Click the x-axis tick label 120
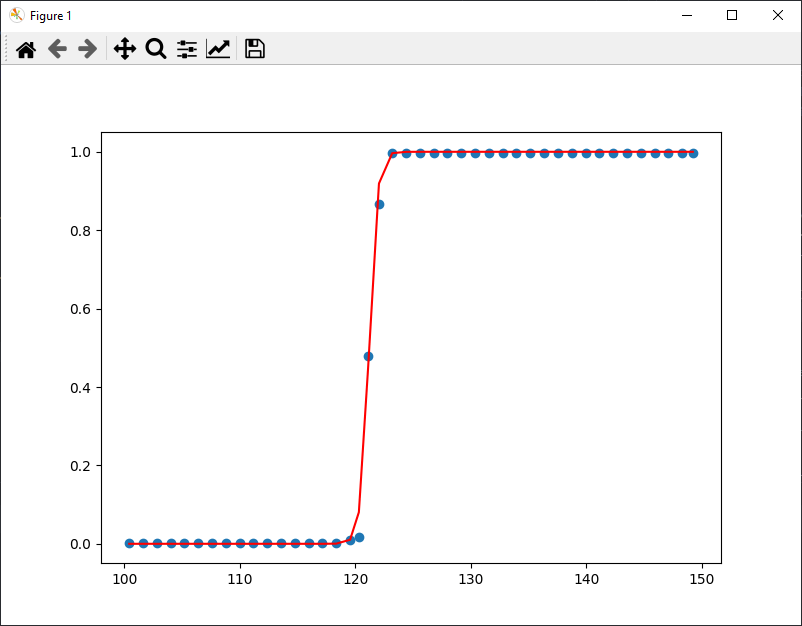The height and width of the screenshot is (626, 802). [355, 578]
